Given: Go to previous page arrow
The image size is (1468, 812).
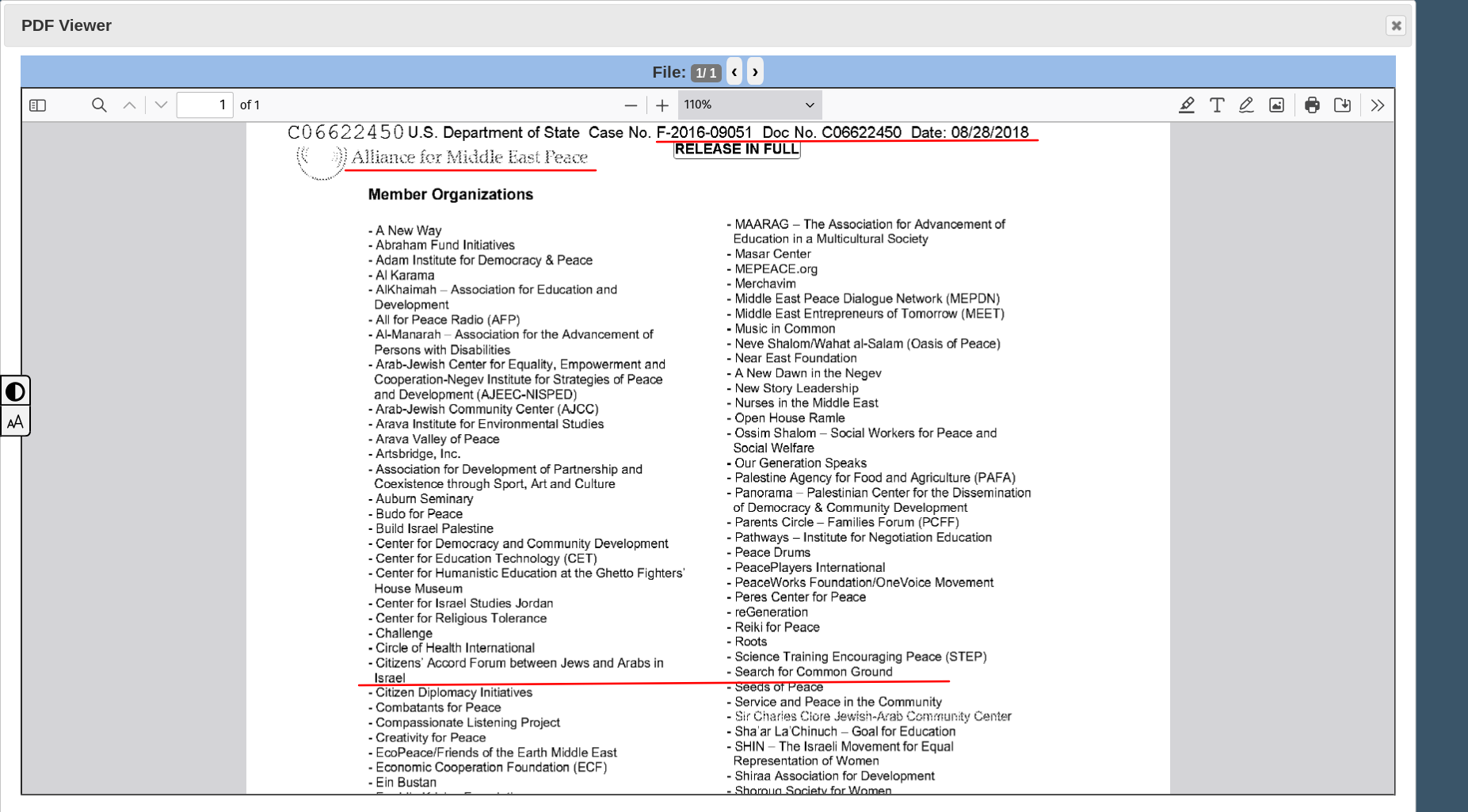Looking at the screenshot, I should (x=130, y=105).
